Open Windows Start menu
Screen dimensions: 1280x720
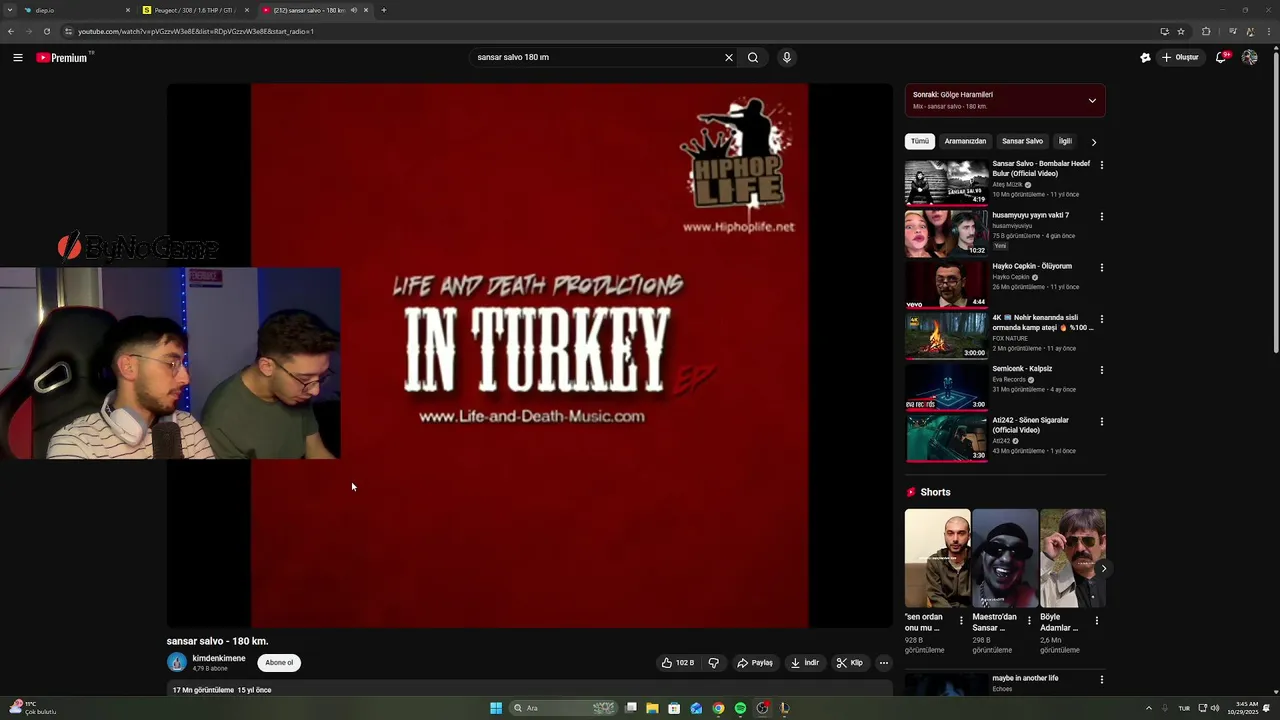tap(496, 708)
